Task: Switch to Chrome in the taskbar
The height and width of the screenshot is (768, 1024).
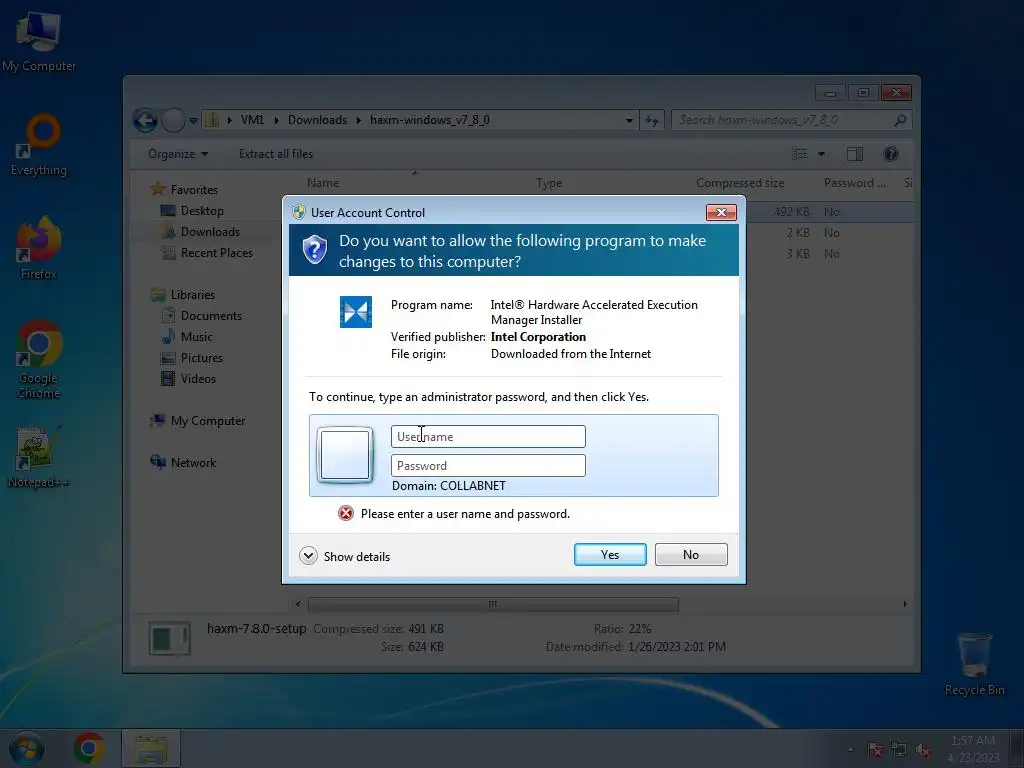Action: [x=89, y=749]
